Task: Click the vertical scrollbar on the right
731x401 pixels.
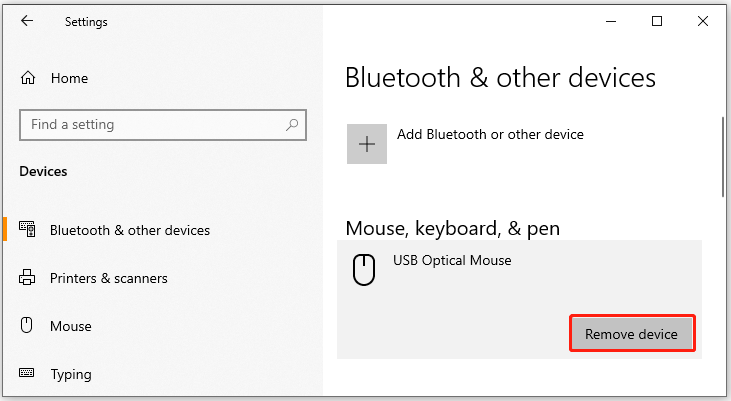Action: click(x=722, y=158)
